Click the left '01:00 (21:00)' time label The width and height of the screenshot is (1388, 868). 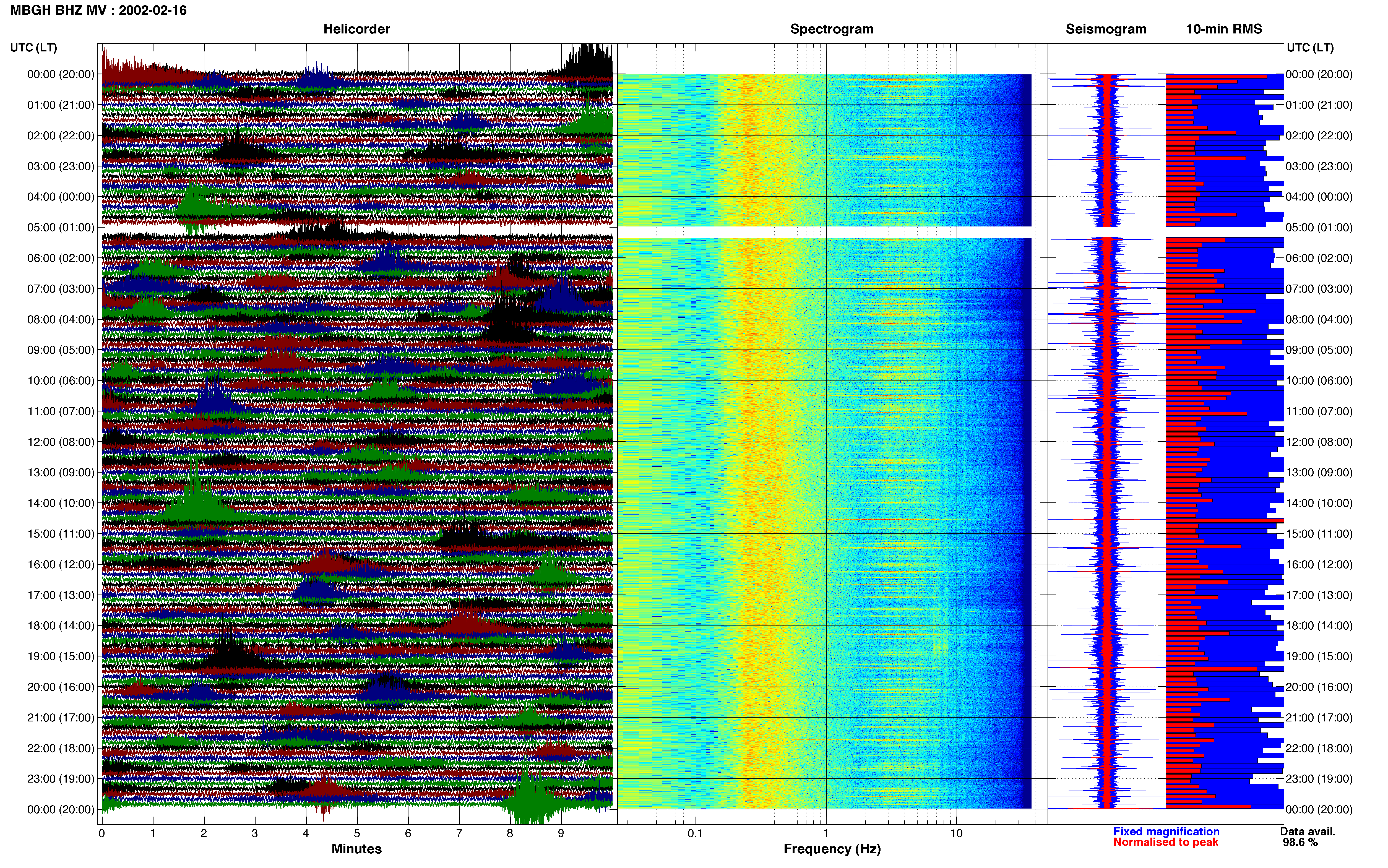pos(61,105)
